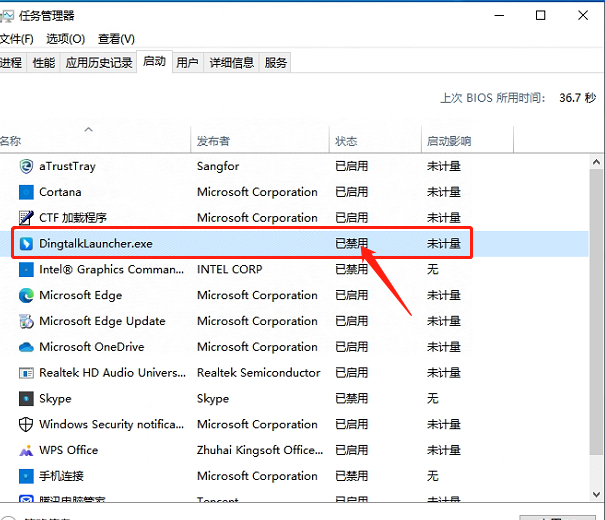Open the 文件(F) menu
This screenshot has height=520, width=605.
16,39
